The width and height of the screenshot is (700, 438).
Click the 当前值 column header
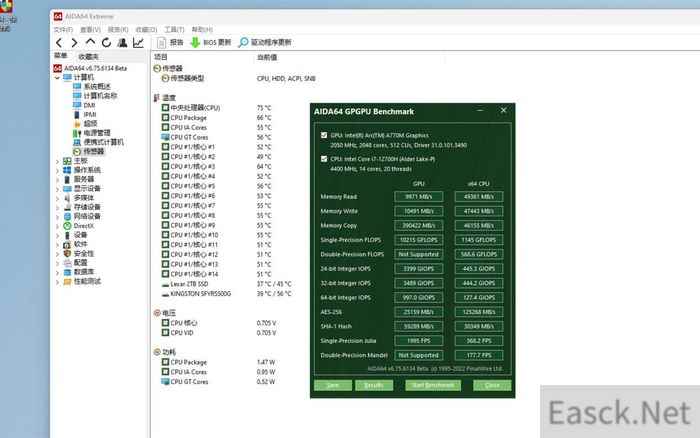267,57
